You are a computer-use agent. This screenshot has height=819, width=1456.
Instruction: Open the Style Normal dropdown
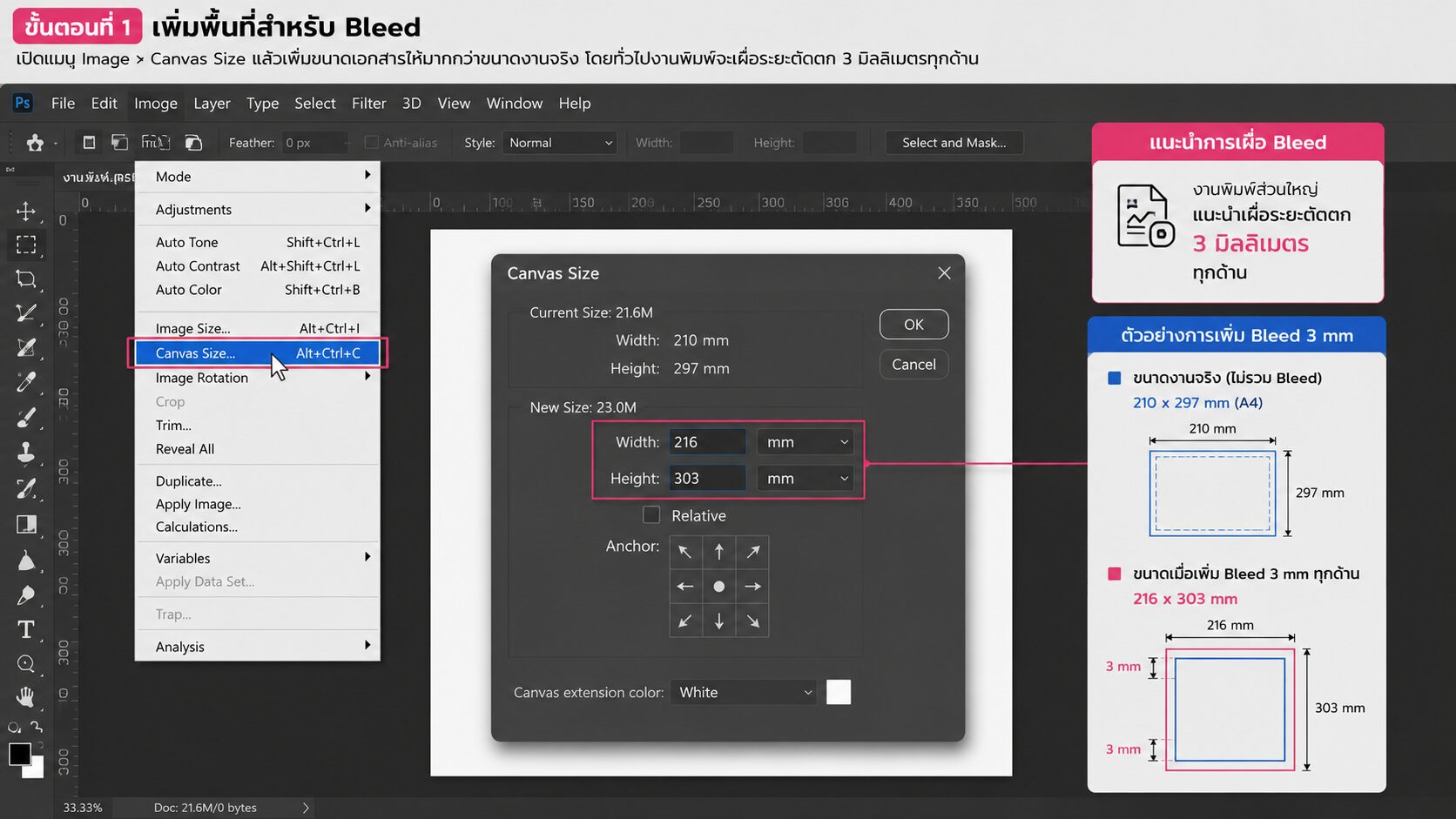(x=560, y=143)
